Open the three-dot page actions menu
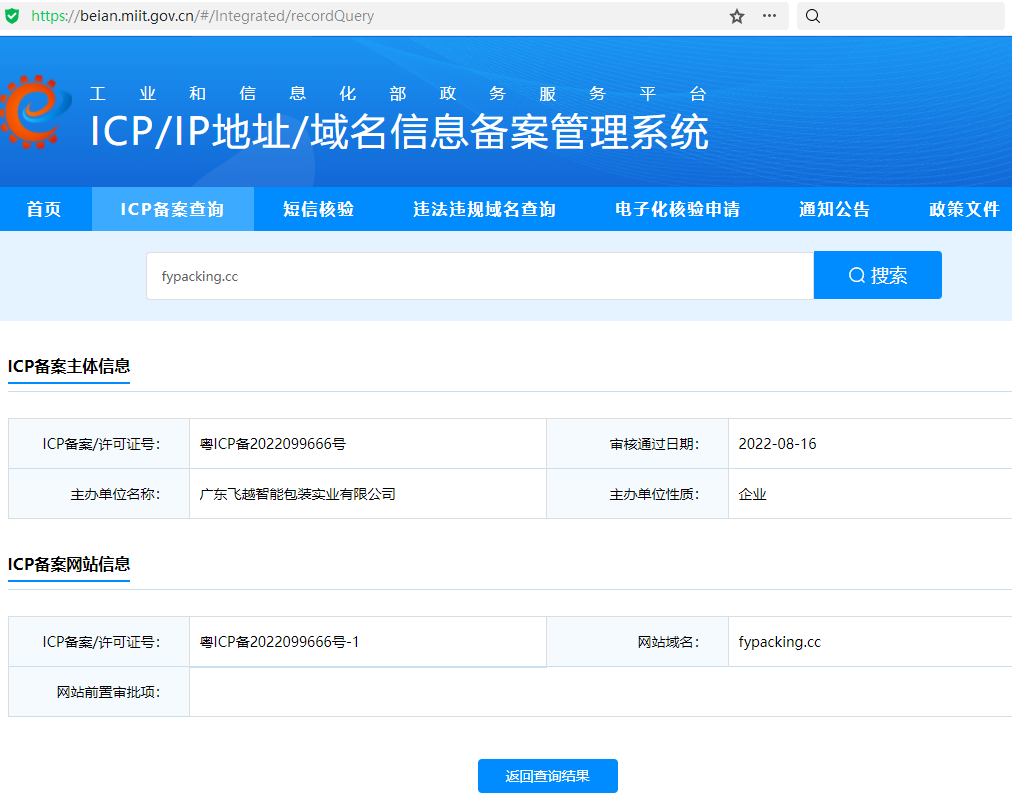 769,16
